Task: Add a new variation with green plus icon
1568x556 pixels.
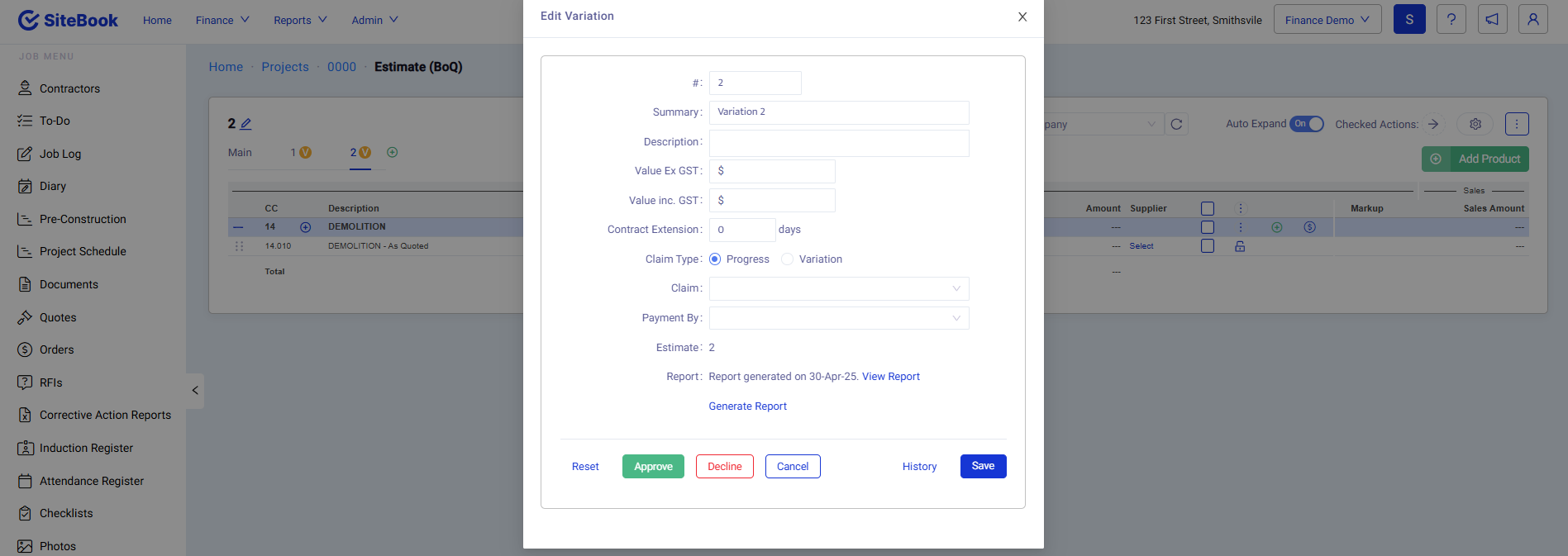Action: 393,152
